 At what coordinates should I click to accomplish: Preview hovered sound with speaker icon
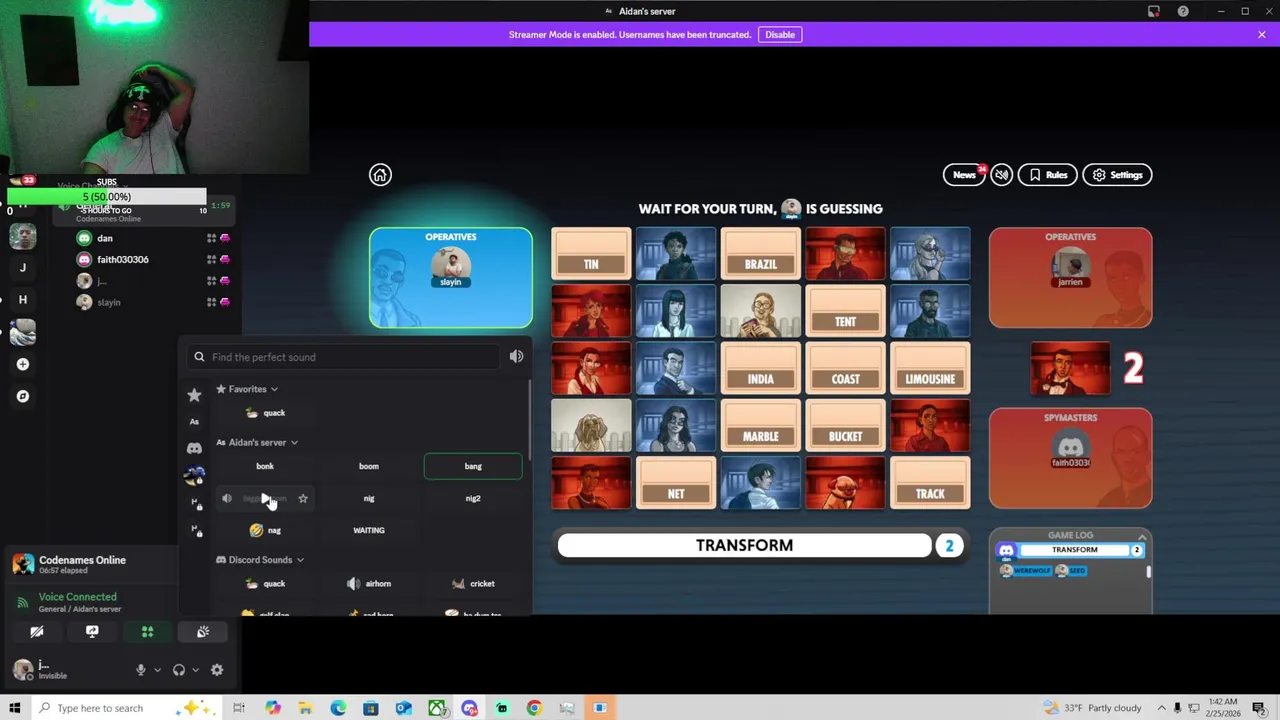click(227, 498)
